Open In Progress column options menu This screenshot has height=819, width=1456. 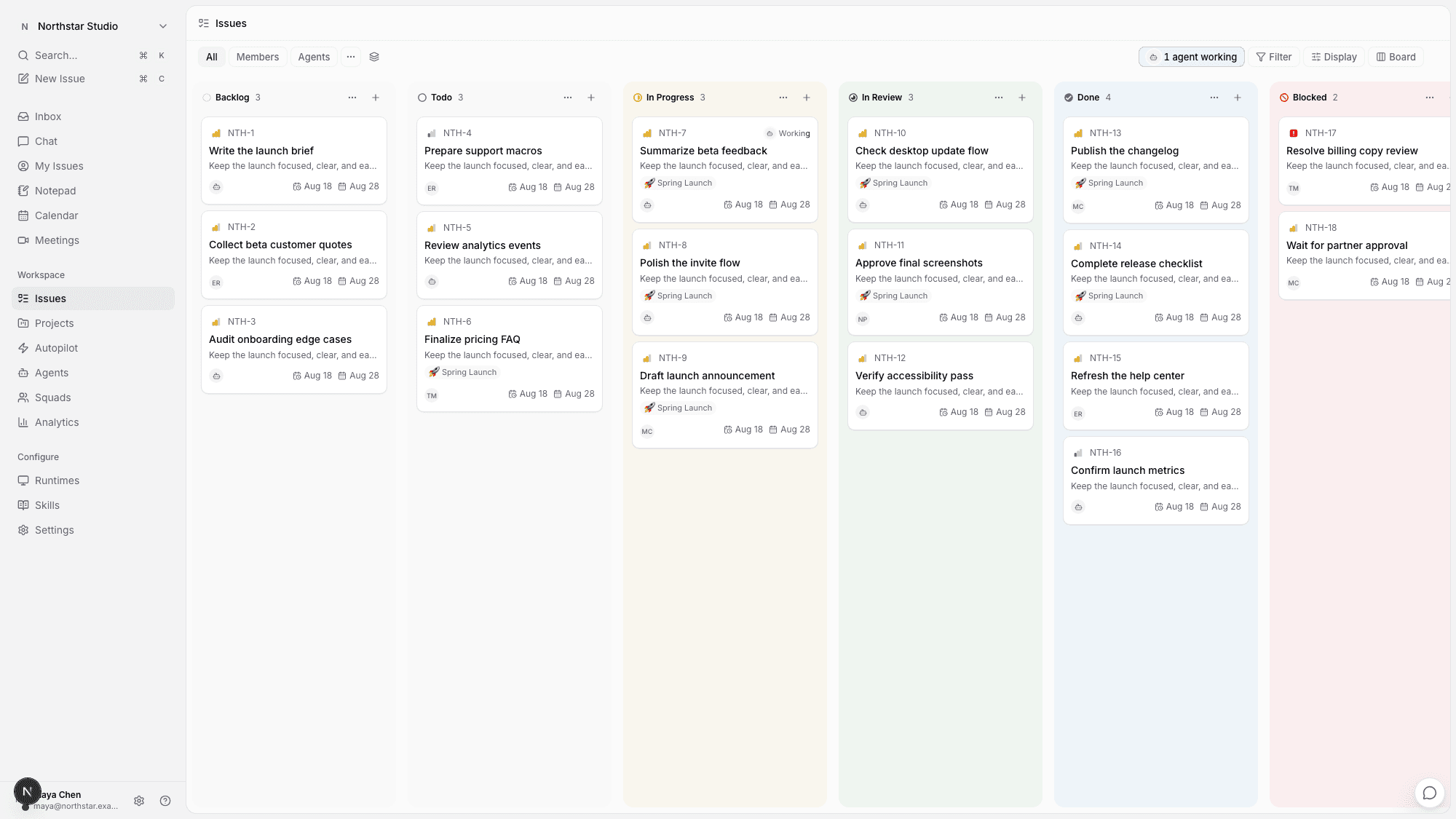pos(783,98)
